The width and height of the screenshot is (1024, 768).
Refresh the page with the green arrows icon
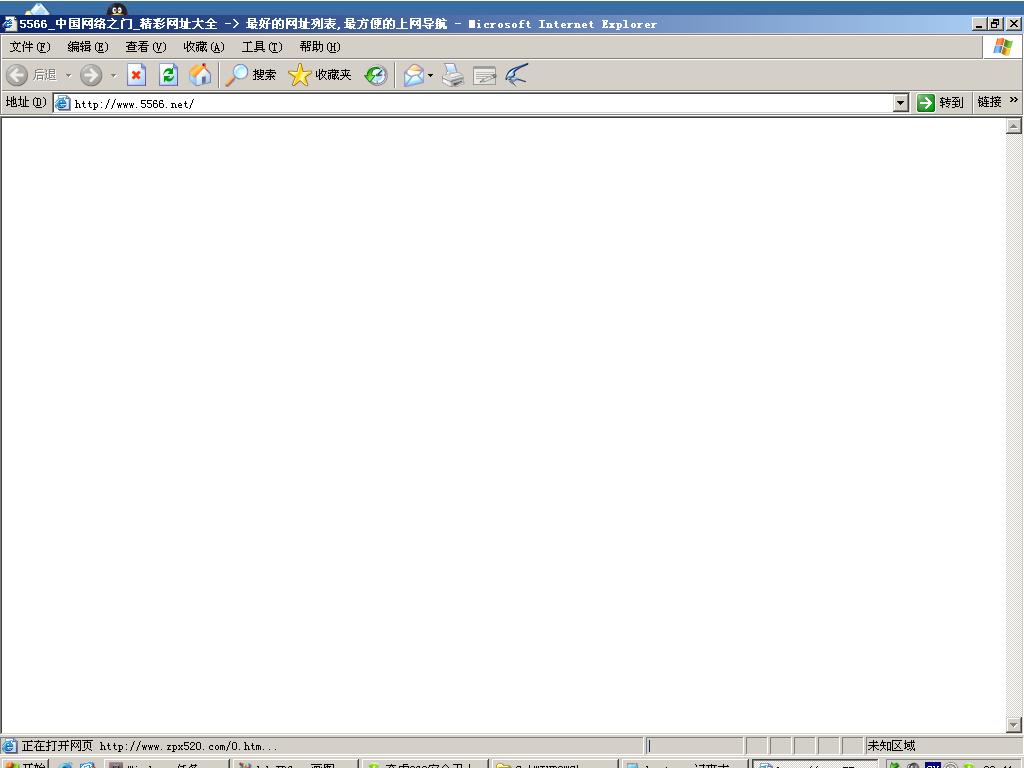[x=168, y=75]
